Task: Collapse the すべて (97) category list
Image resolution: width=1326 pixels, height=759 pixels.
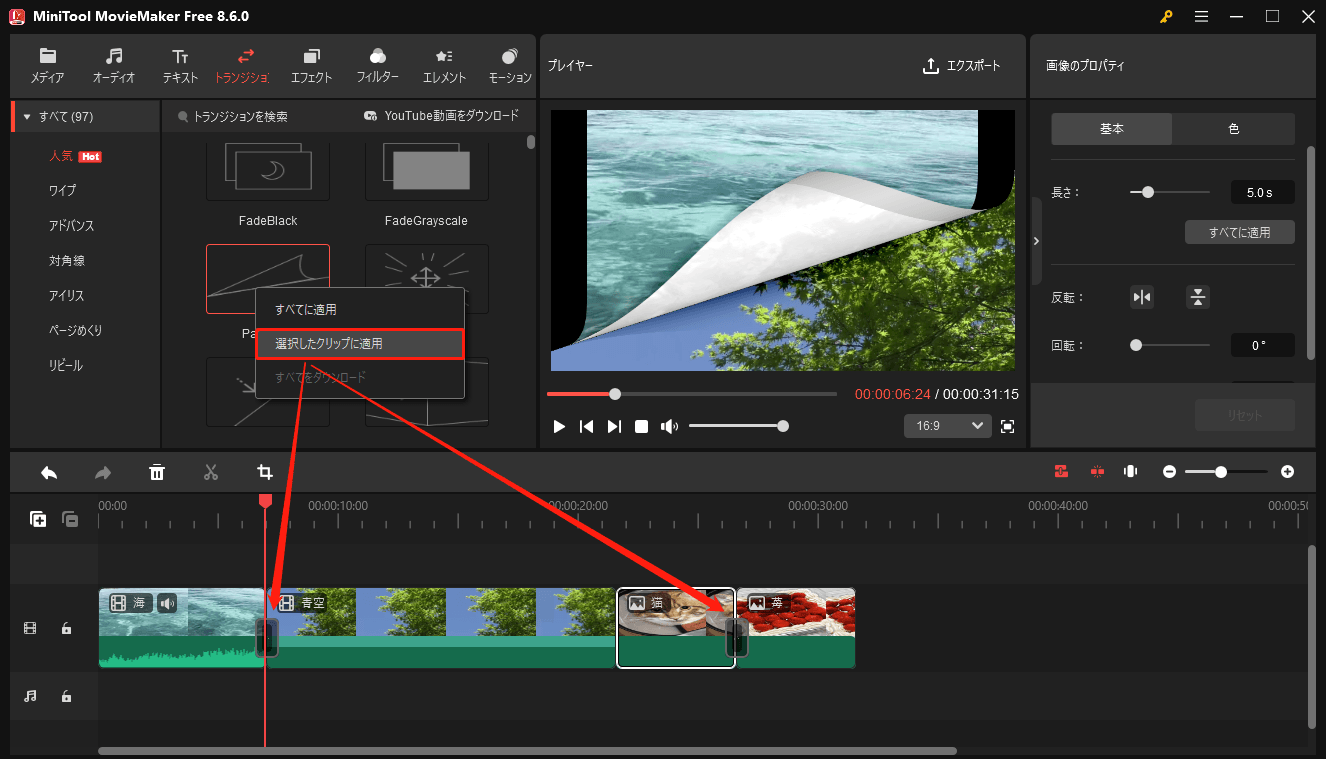Action: [x=25, y=116]
